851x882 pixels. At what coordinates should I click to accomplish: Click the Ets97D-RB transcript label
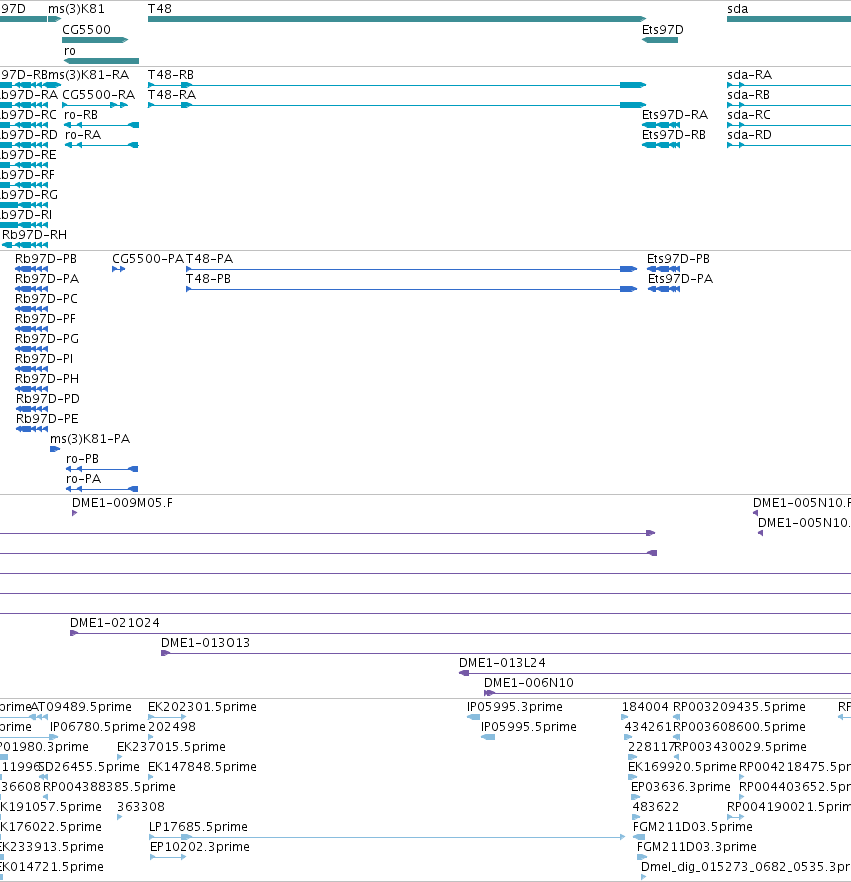pos(674,135)
